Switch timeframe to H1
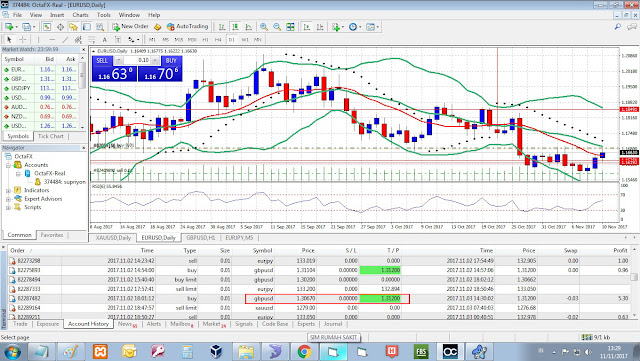The width and height of the screenshot is (640, 361). click(x=205, y=40)
